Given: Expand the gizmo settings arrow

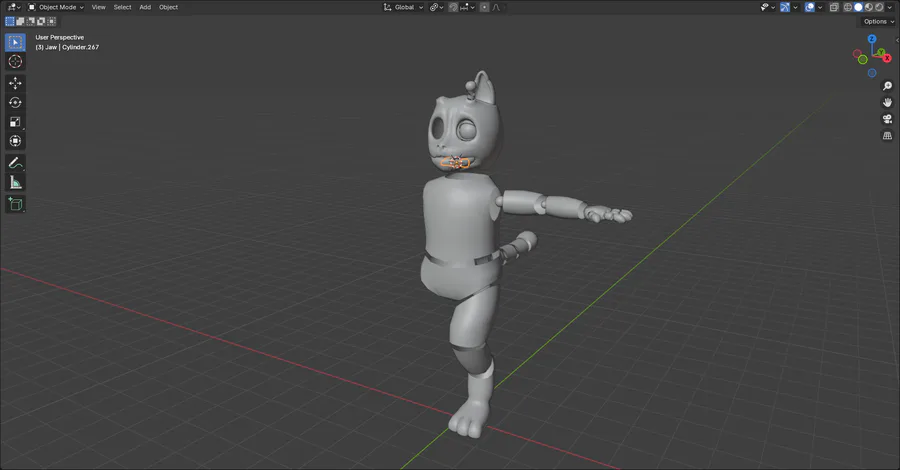Looking at the screenshot, I should [x=796, y=7].
